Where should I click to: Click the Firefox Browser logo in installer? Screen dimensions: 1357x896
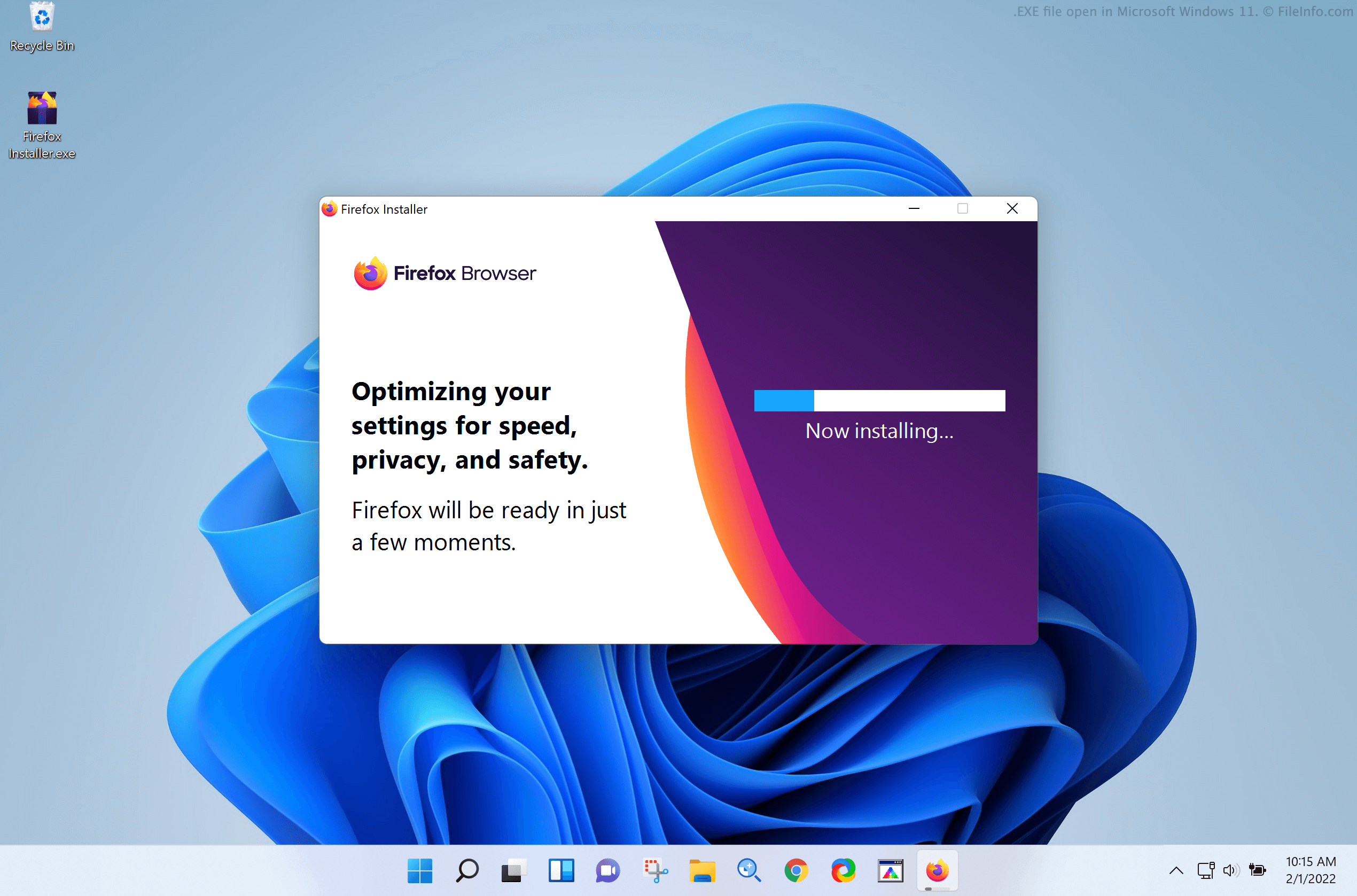click(x=445, y=273)
